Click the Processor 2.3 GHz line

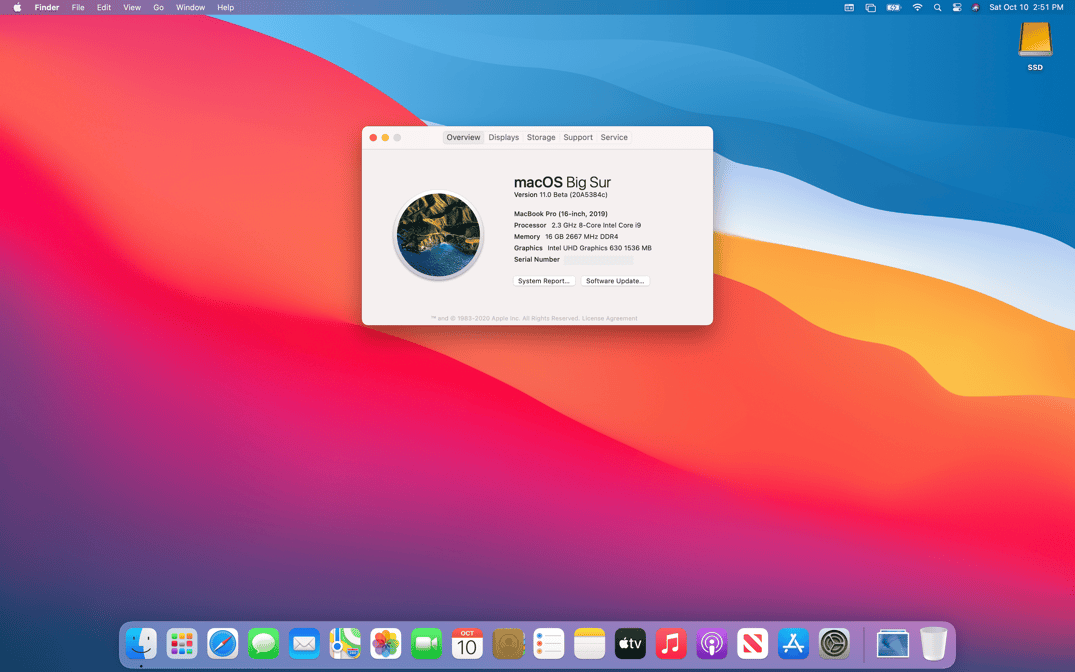pyautogui.click(x=577, y=225)
